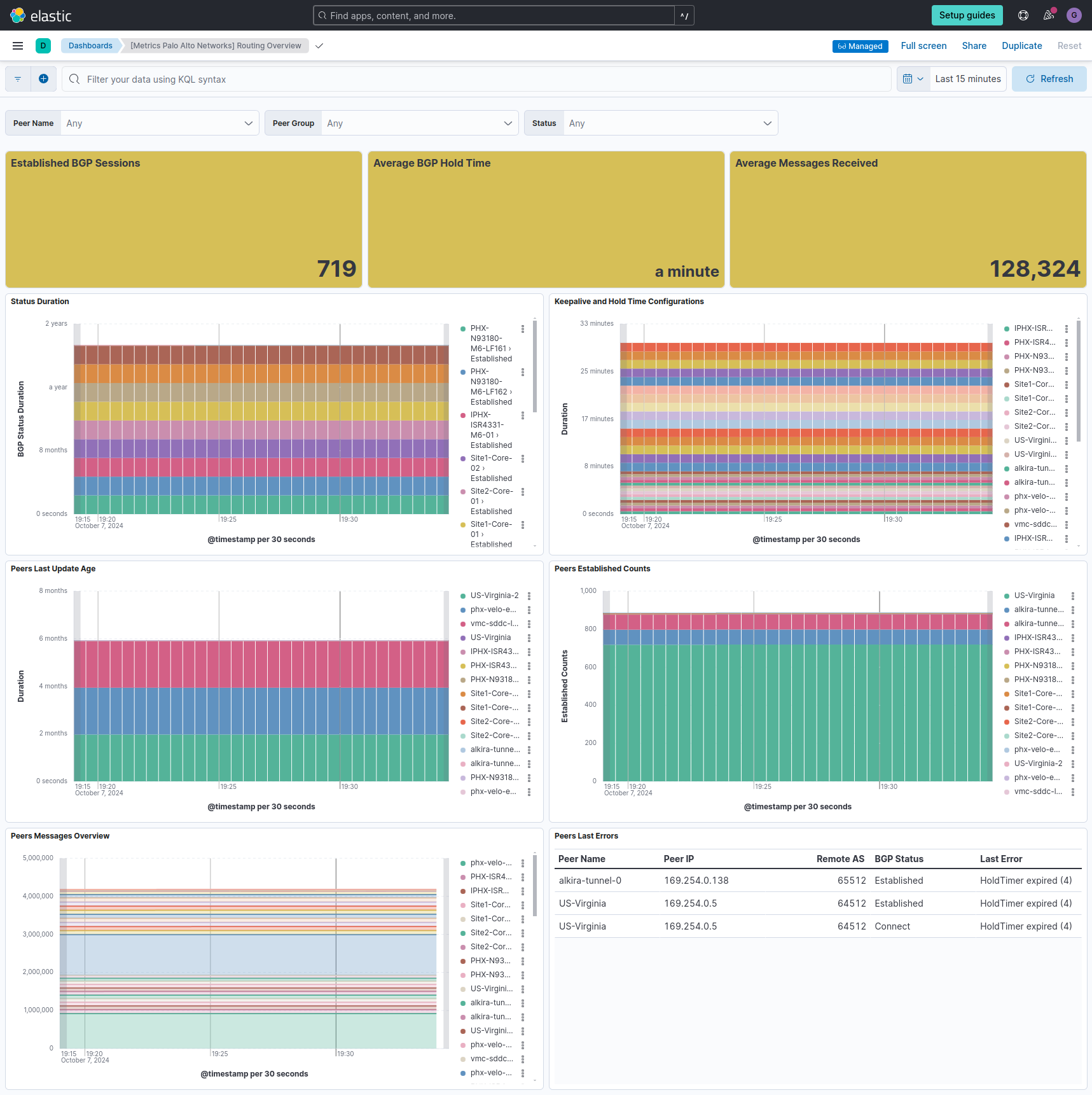1092x1095 pixels.
Task: Open the help menu icon
Action: (x=1023, y=15)
